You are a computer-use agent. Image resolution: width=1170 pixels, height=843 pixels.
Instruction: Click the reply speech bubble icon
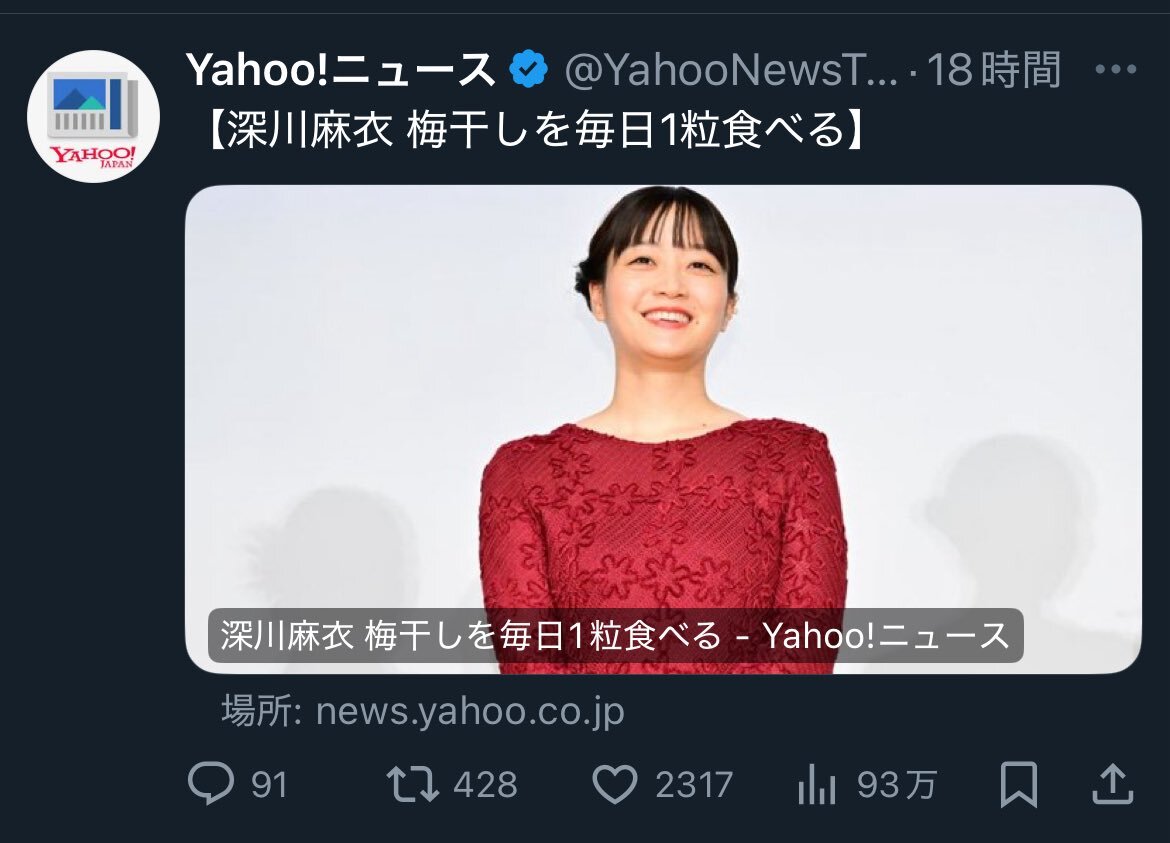click(x=210, y=784)
